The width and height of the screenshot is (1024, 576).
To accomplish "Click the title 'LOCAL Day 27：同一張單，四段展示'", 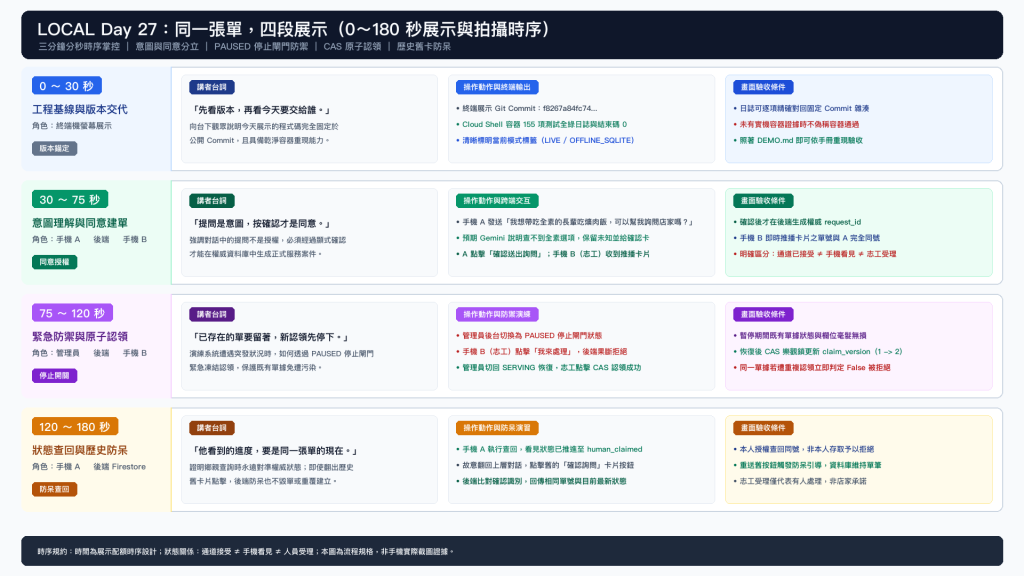I will click(182, 29).
